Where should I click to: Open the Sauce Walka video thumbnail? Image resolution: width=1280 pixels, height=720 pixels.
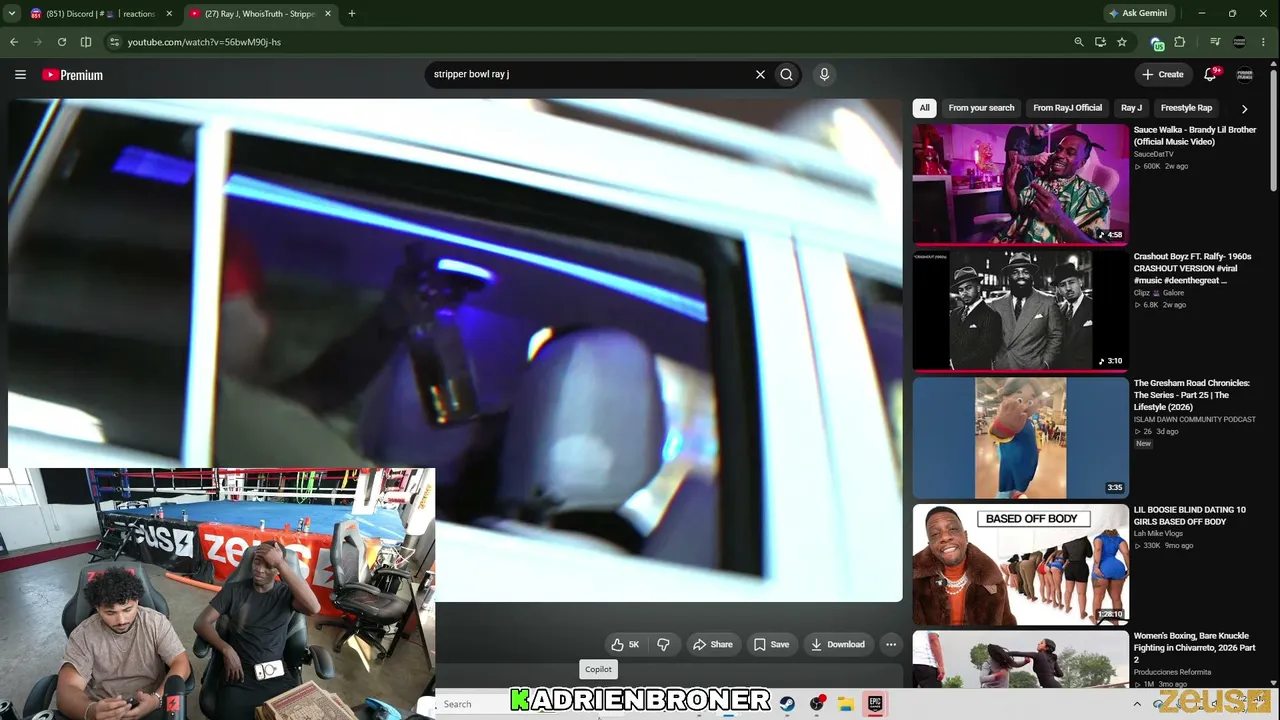[x=1020, y=184]
